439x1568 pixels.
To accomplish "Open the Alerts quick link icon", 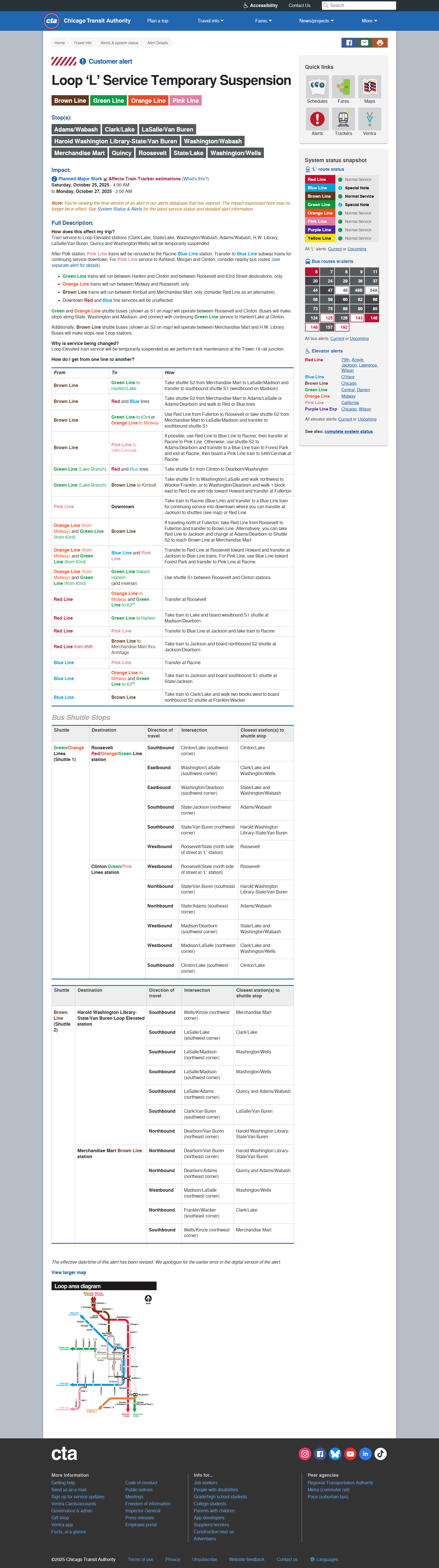I will click(x=317, y=119).
